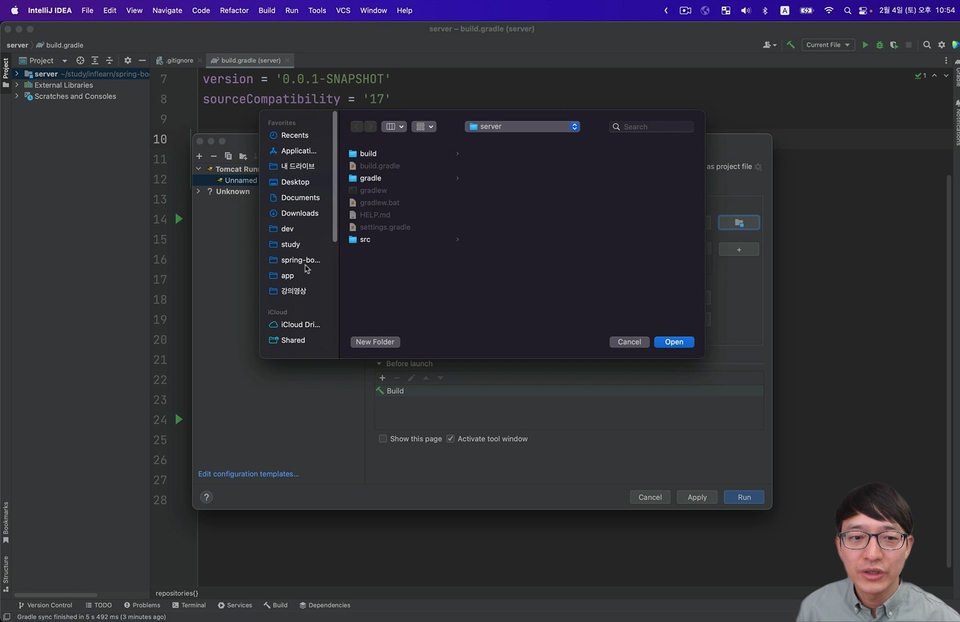
Task: Expand the gradle folder chevron
Action: coord(457,178)
